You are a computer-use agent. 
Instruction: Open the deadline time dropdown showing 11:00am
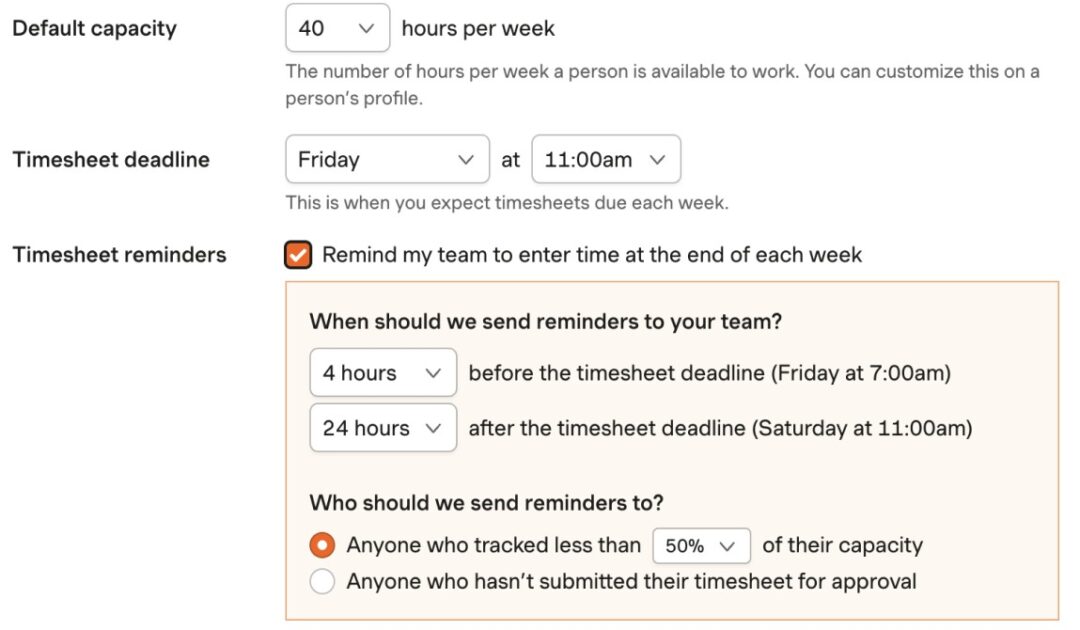tap(606, 159)
